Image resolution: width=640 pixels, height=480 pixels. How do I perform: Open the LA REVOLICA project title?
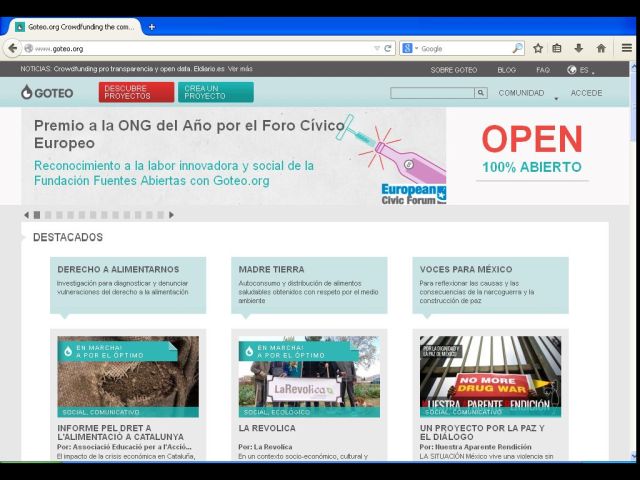coord(267,428)
